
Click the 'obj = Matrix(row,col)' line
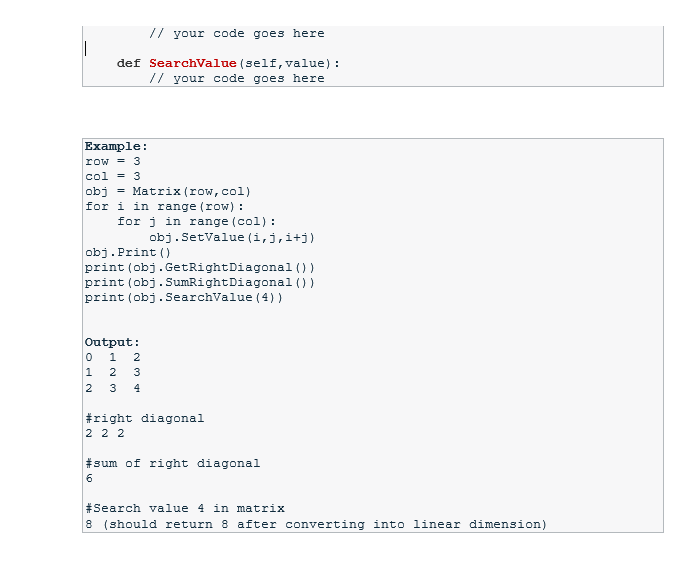168,192
